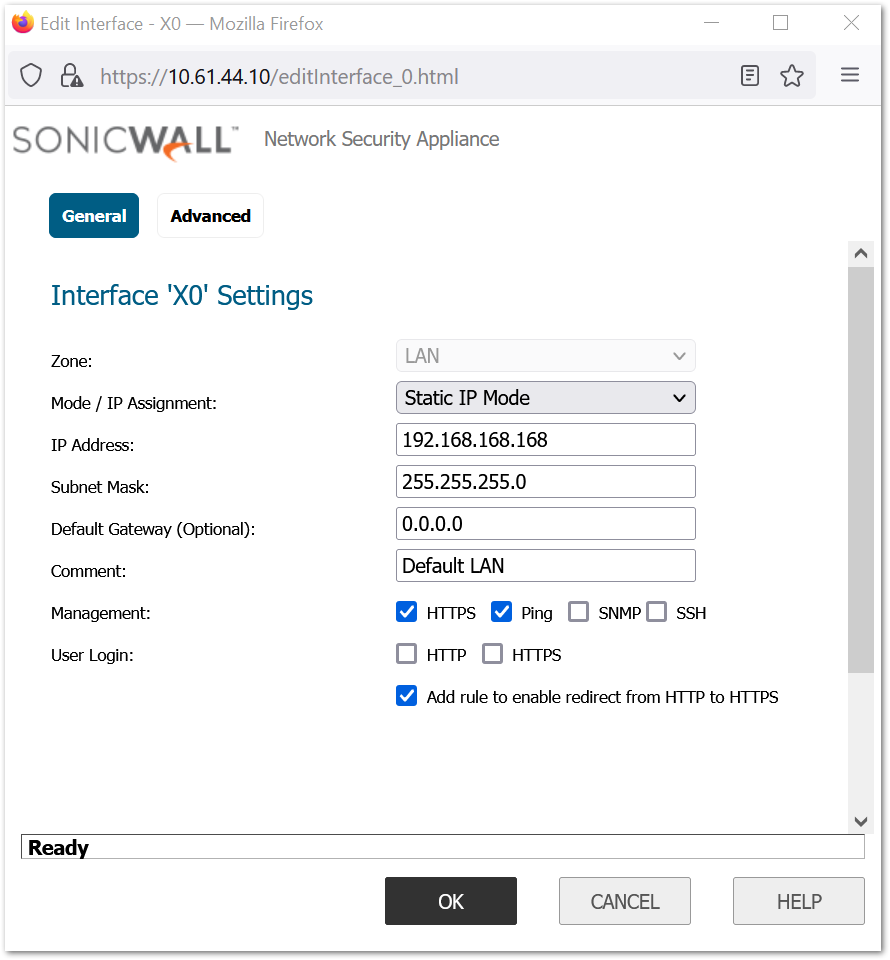Click OK to save interface settings

451,901
